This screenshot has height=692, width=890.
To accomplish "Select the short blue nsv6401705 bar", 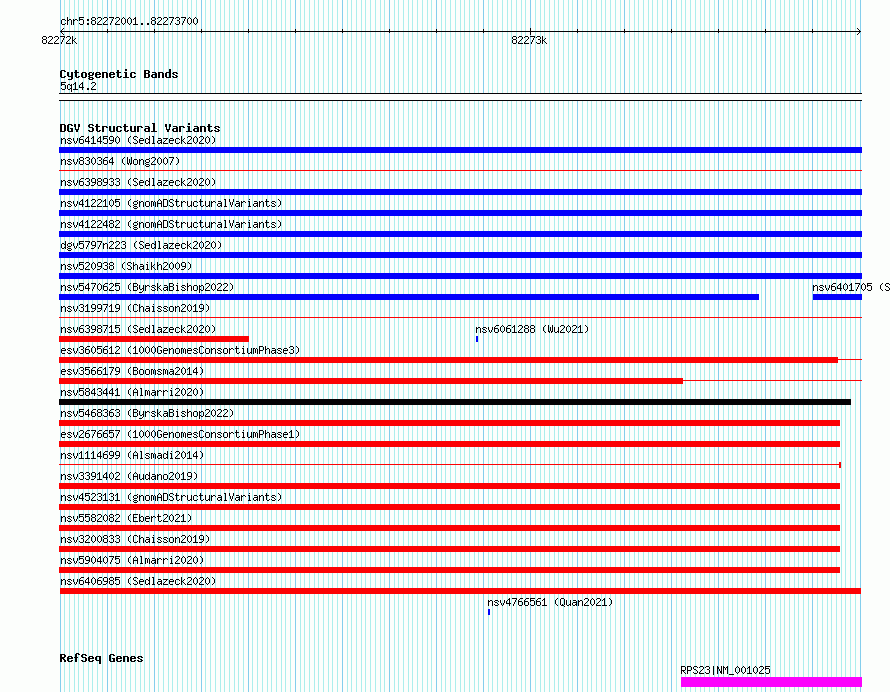I will 837,297.
